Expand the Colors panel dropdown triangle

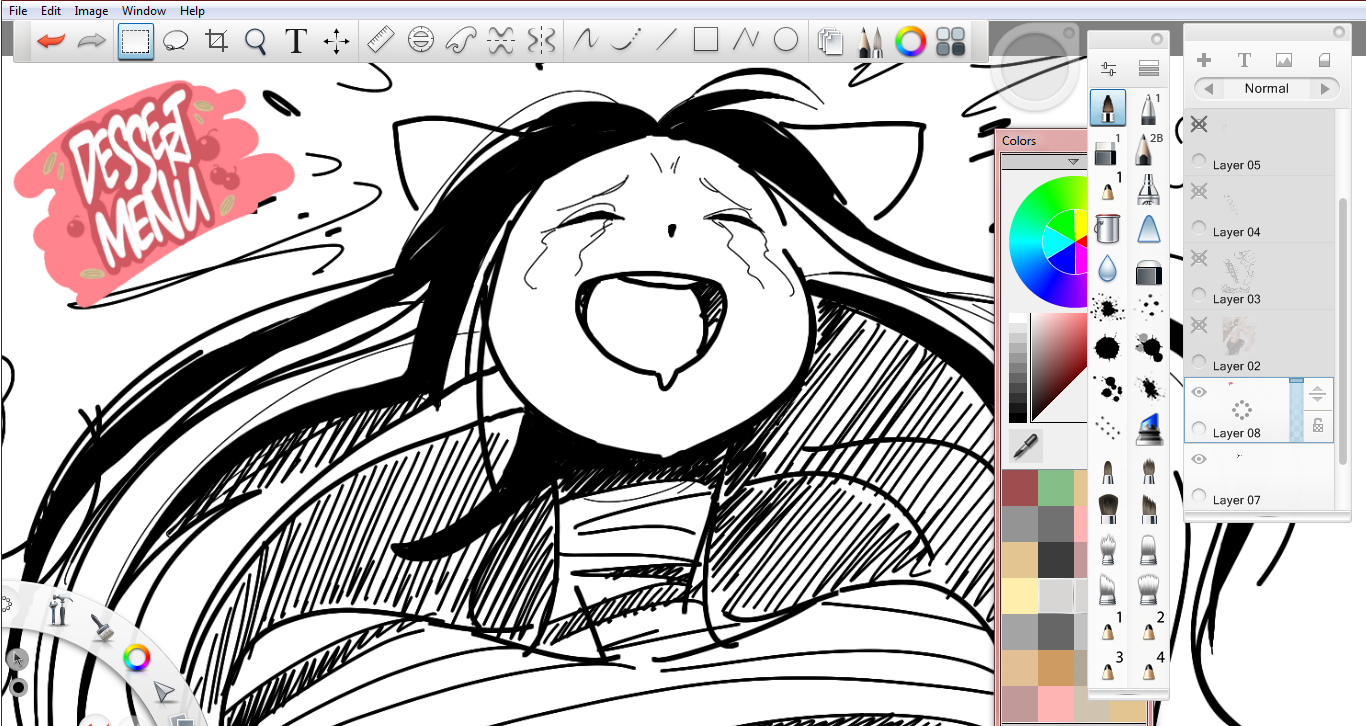(x=1074, y=161)
